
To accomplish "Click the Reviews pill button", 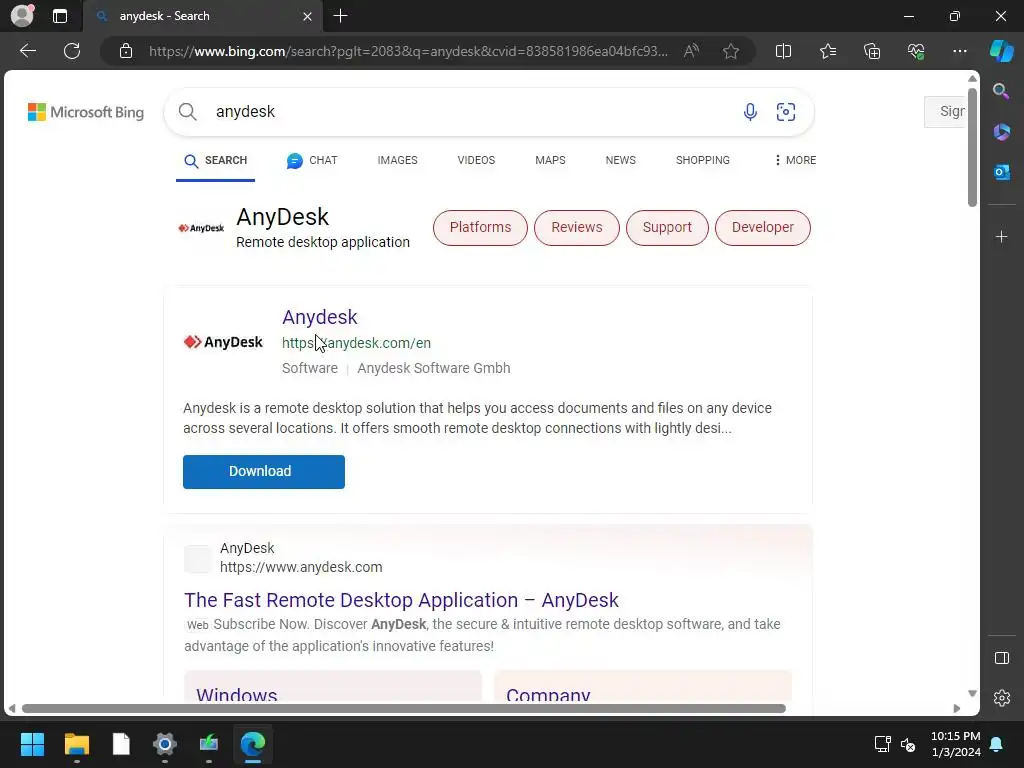I will [577, 227].
